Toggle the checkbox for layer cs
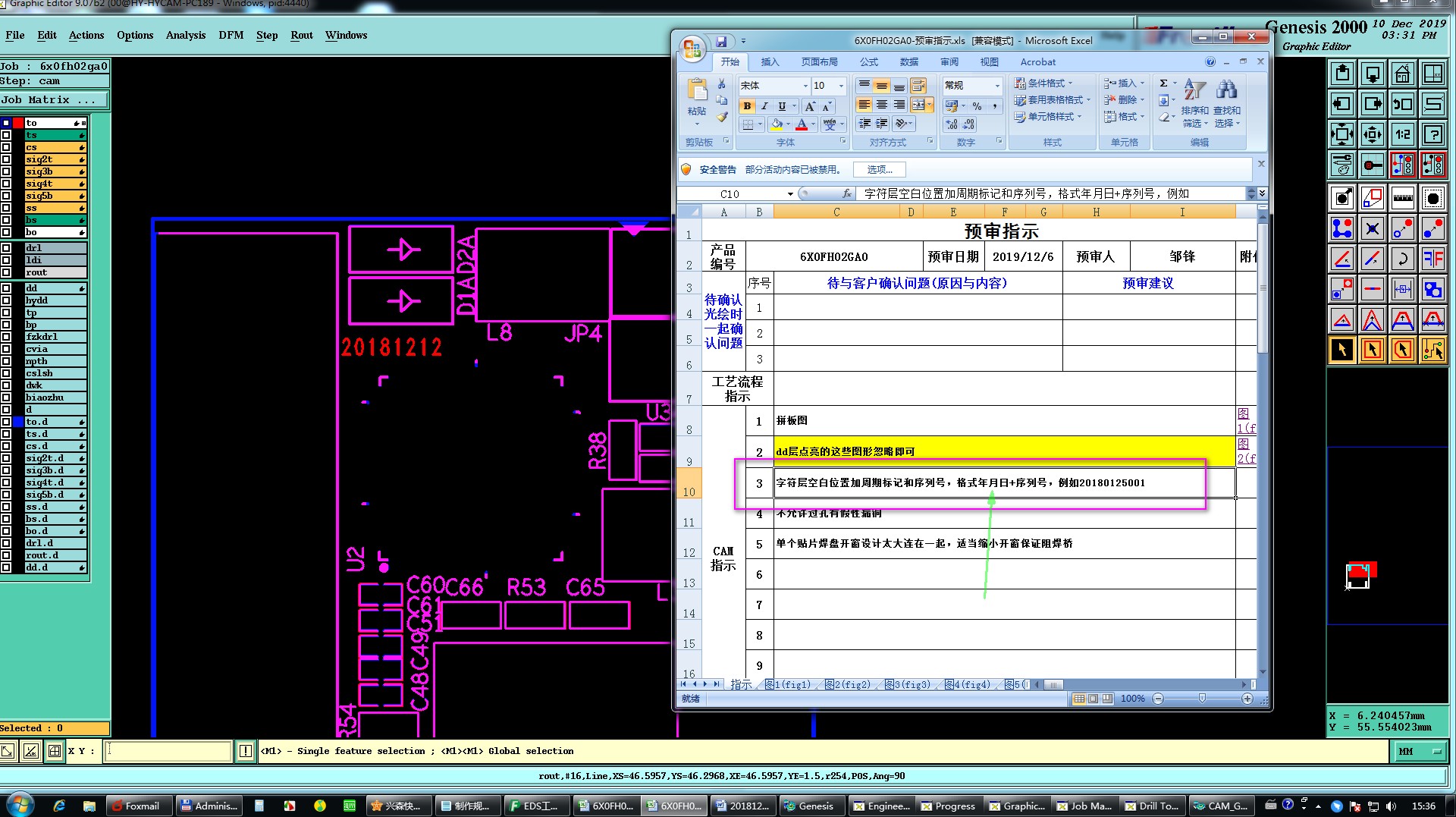Screen dimensions: 1456x817 (x=6, y=147)
